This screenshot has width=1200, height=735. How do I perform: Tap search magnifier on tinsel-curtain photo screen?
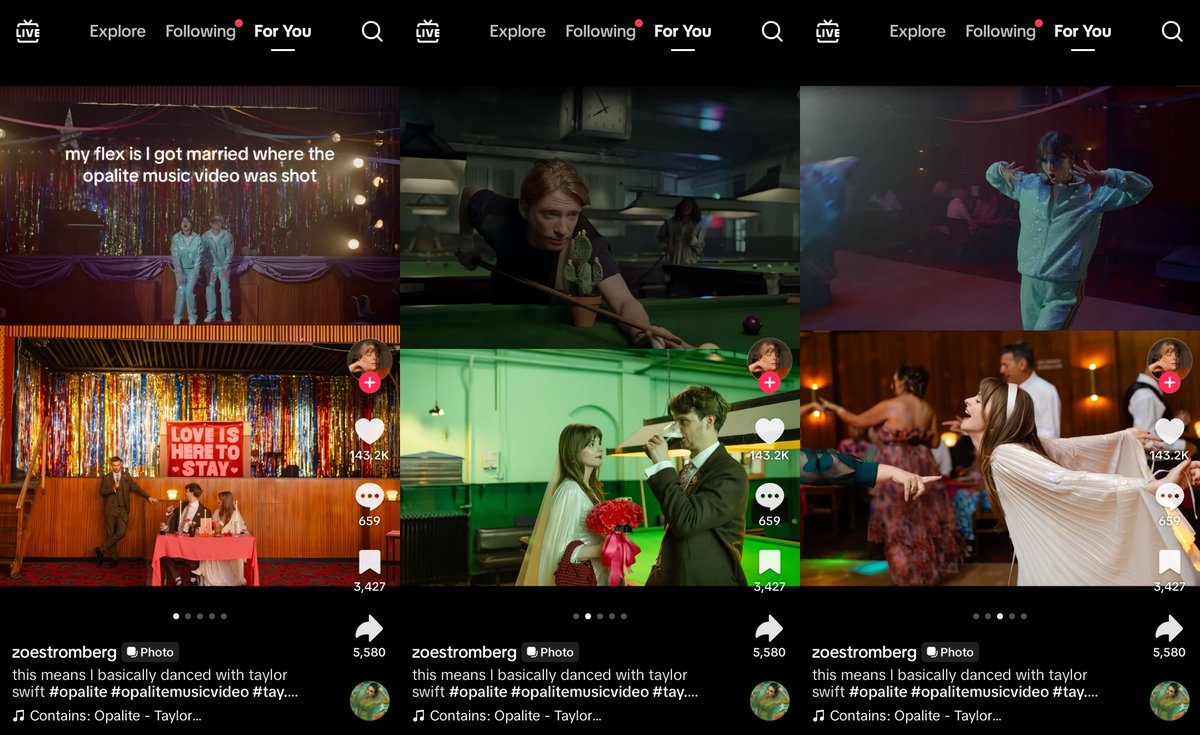pyautogui.click(x=372, y=31)
